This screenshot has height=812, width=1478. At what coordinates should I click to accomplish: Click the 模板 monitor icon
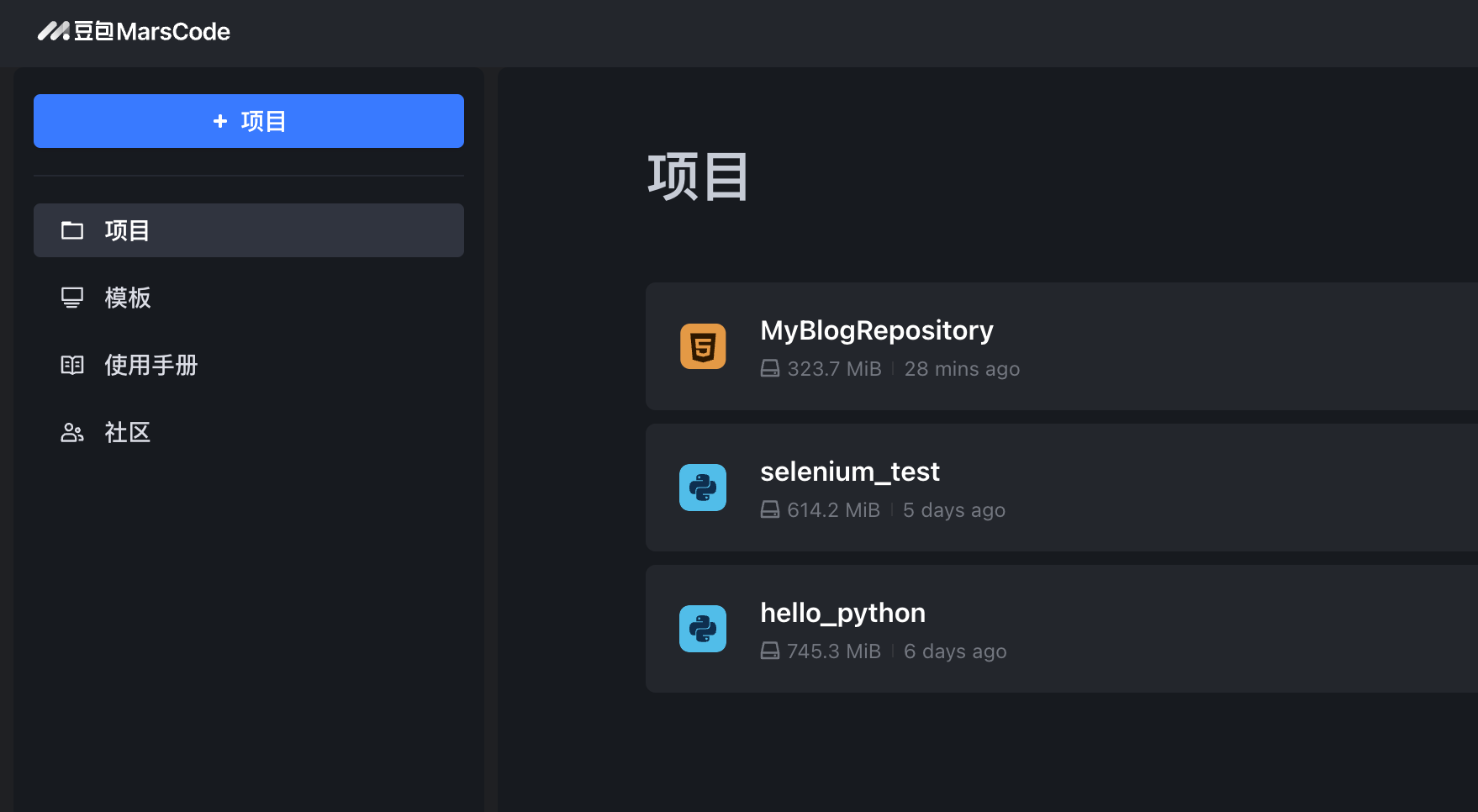tap(71, 298)
